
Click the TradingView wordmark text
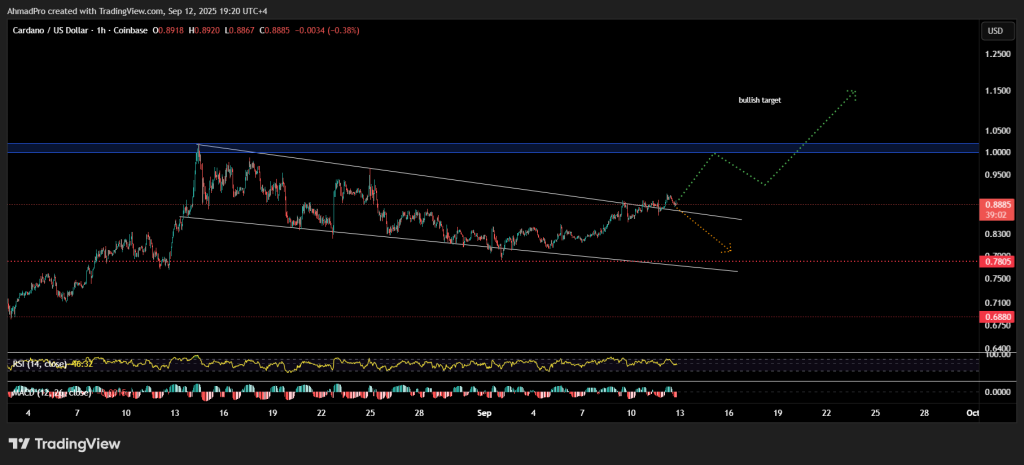(x=80, y=444)
